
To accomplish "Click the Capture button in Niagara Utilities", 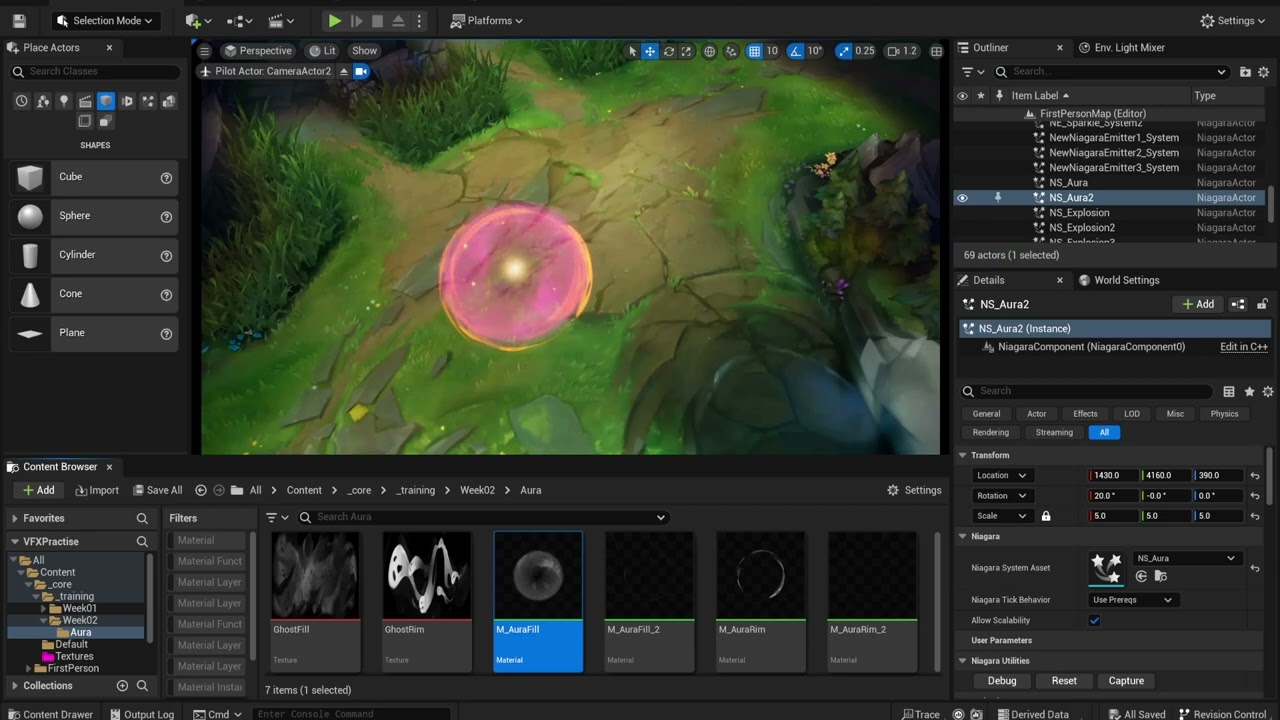I will coord(1125,681).
